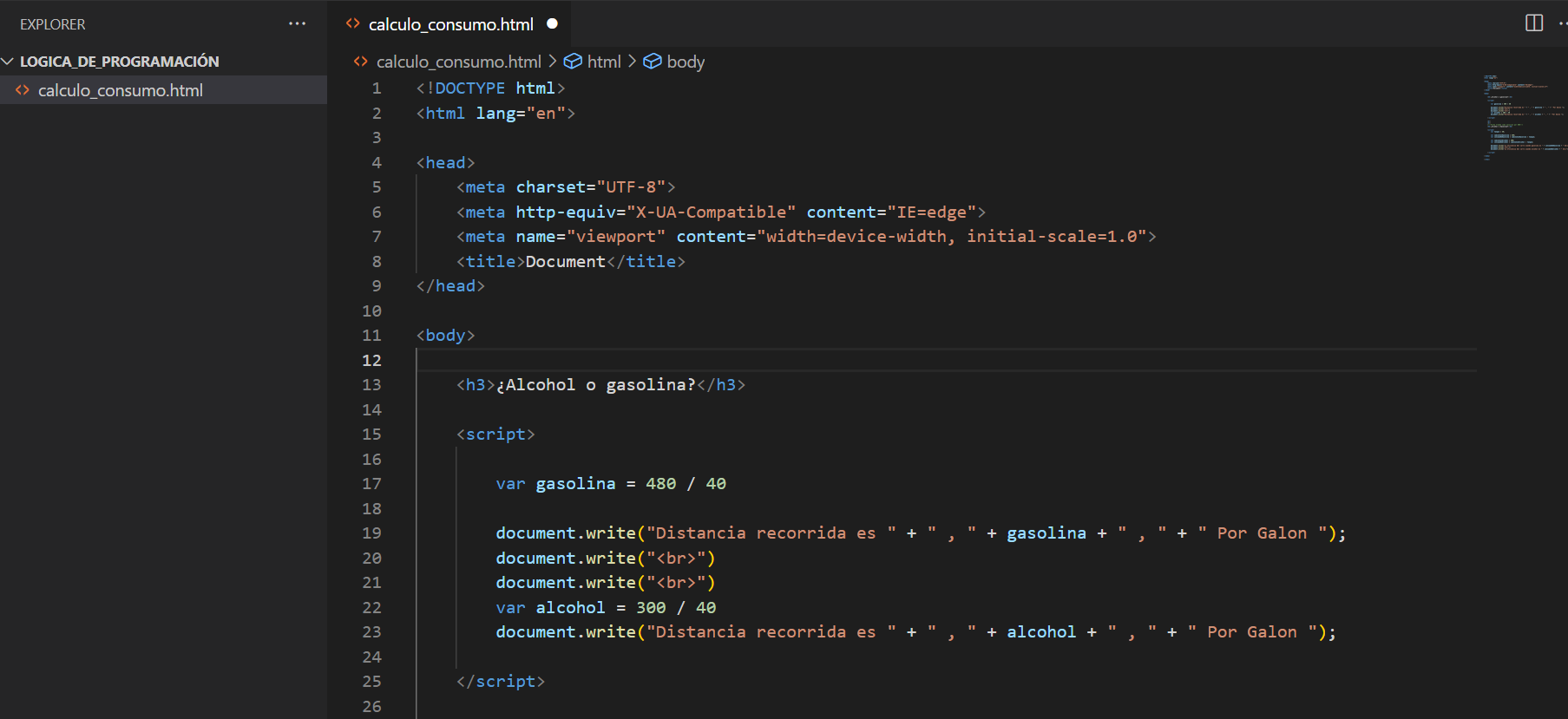Open Explorer more actions ellipsis menu

click(x=297, y=23)
